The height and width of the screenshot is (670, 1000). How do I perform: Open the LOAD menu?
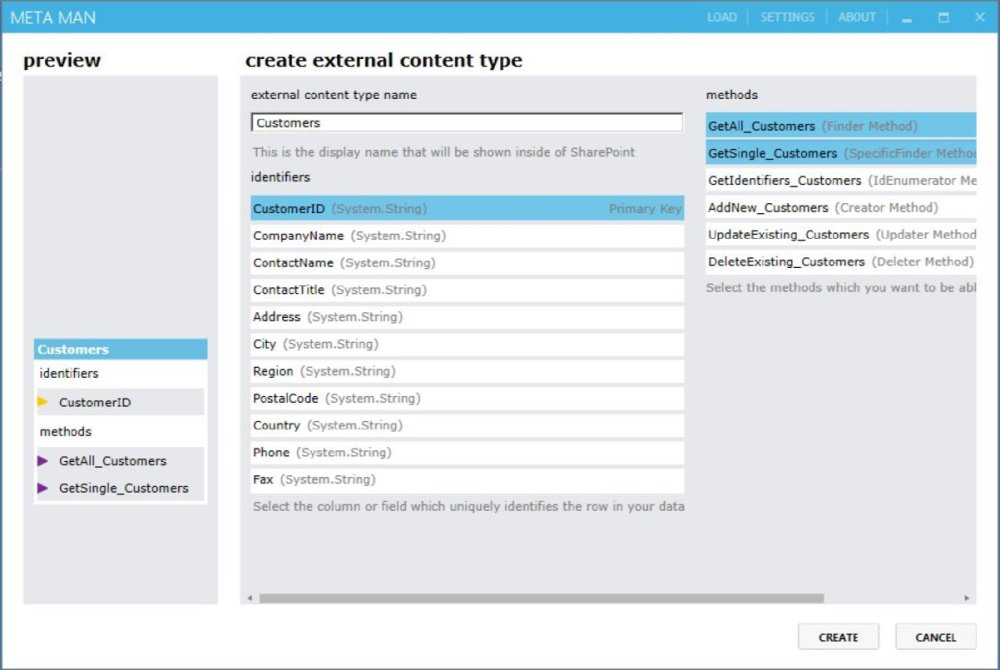tap(722, 17)
